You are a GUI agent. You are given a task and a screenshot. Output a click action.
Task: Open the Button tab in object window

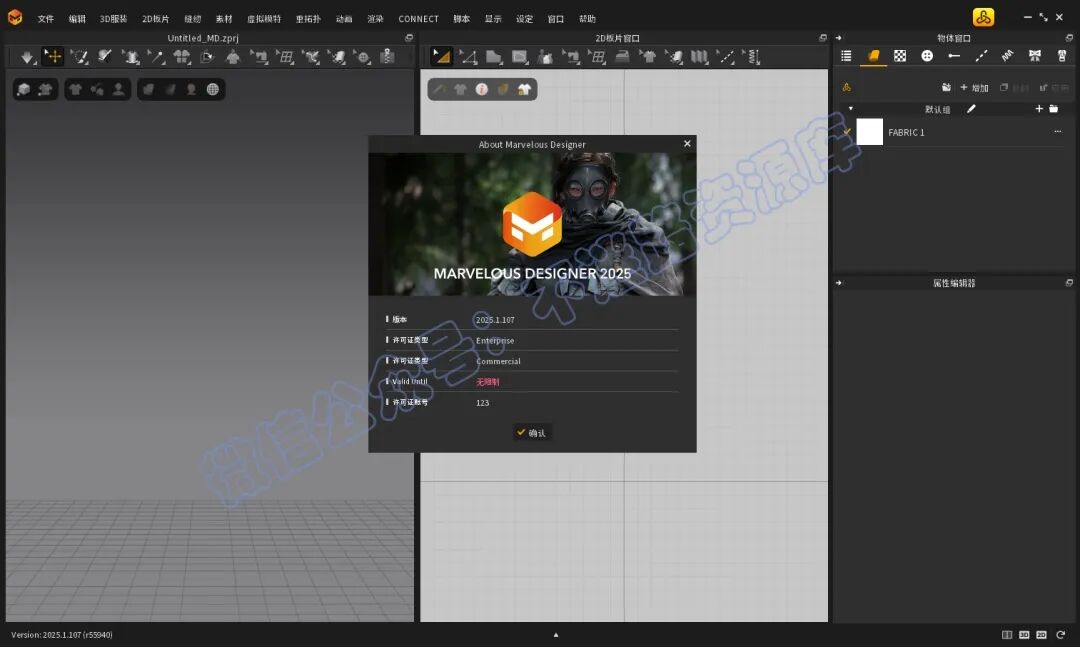click(x=927, y=56)
